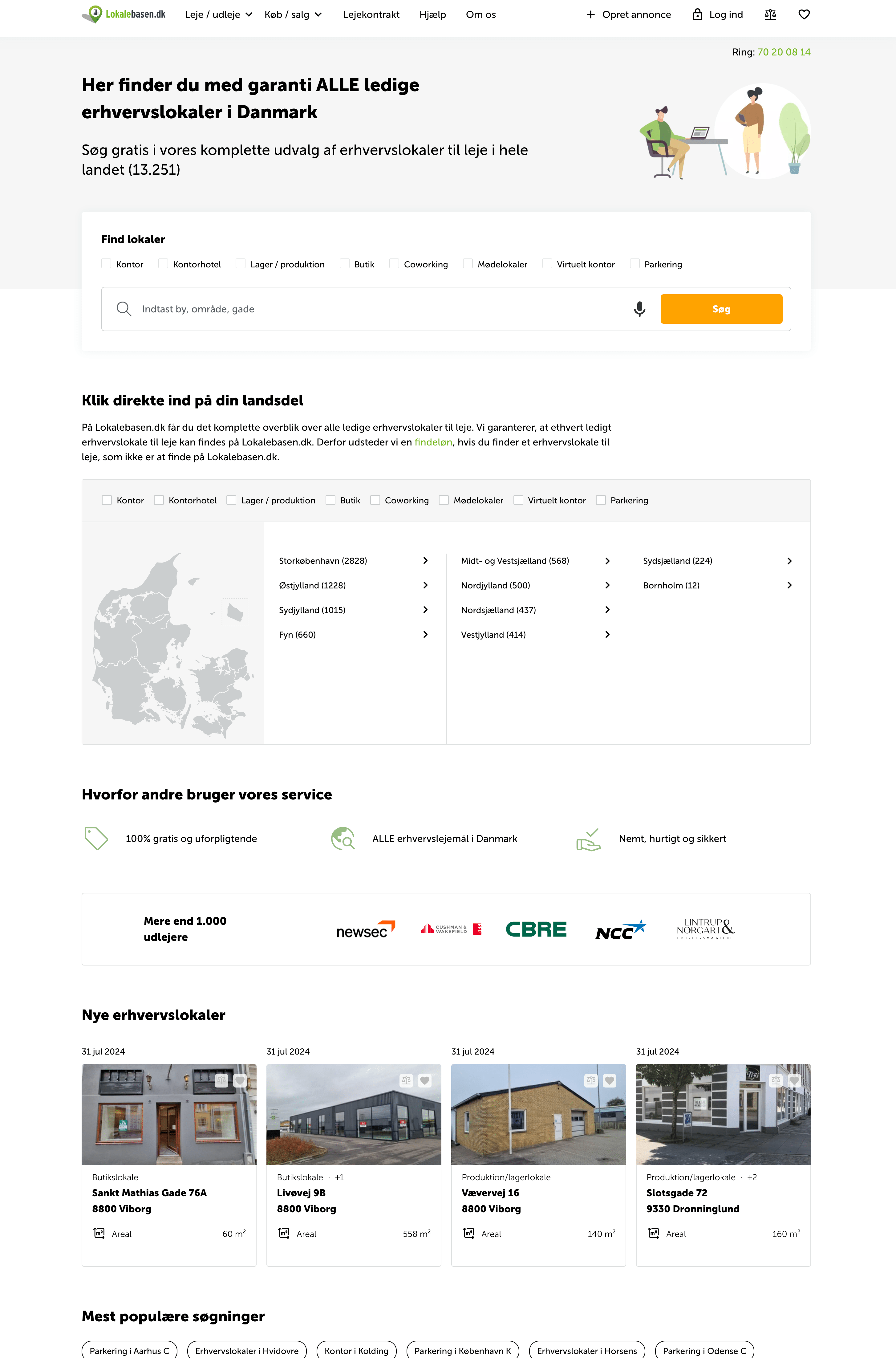The height and width of the screenshot is (1358, 896).
Task: Expand the Køb / salg menu
Action: click(x=293, y=15)
